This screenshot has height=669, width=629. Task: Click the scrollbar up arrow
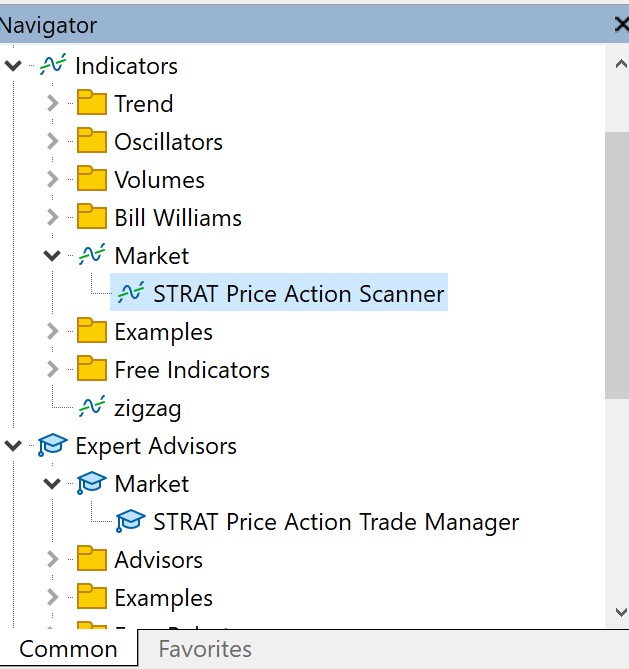(618, 62)
